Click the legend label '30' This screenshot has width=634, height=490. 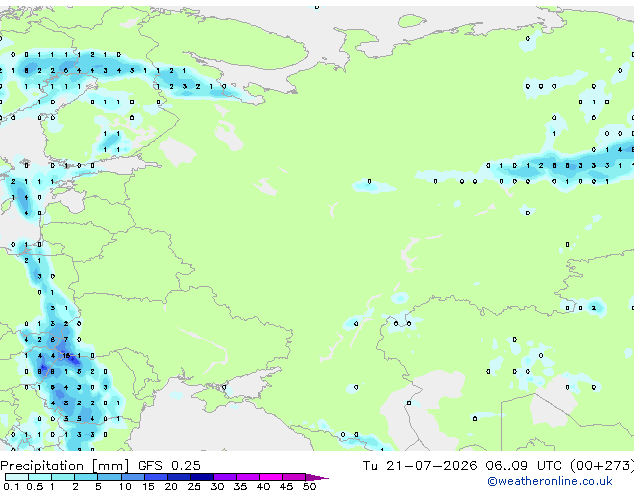click(217, 486)
